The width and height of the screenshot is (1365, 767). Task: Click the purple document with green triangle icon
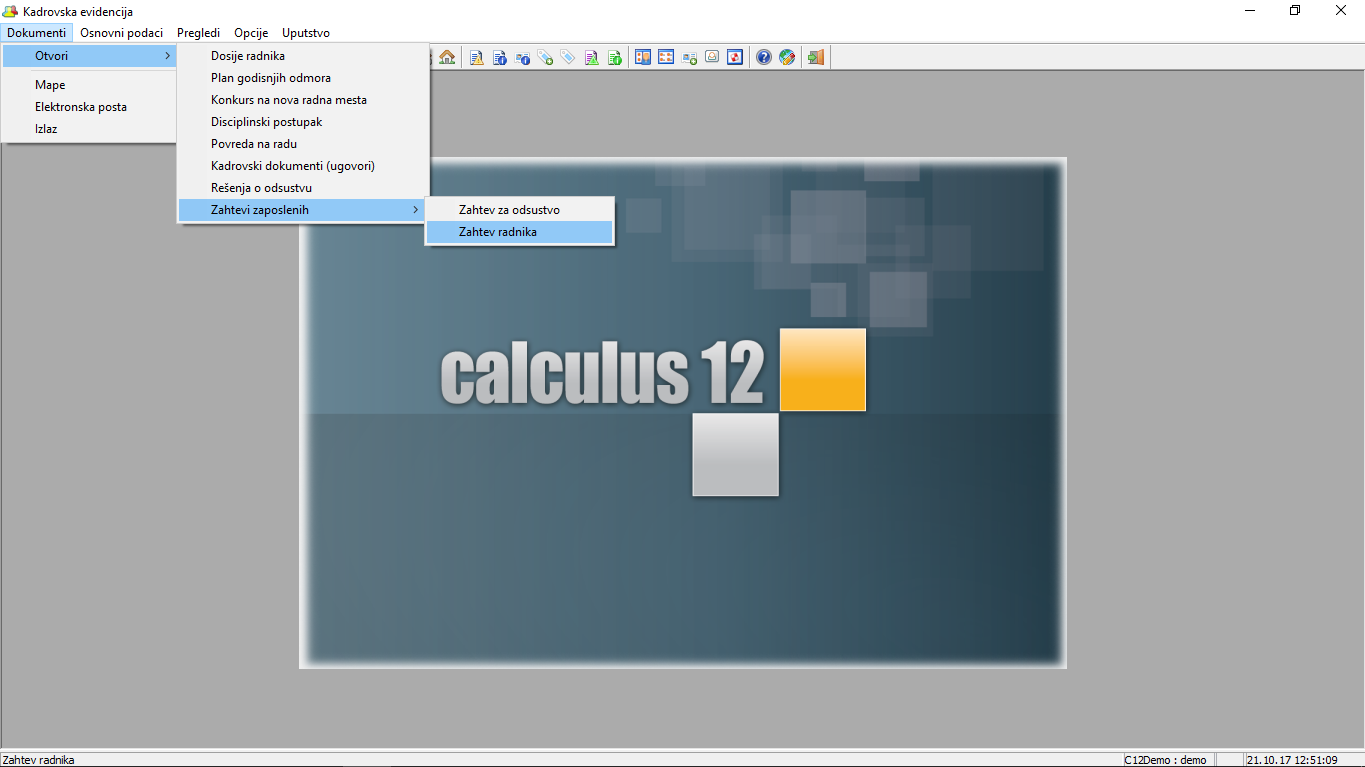point(592,57)
